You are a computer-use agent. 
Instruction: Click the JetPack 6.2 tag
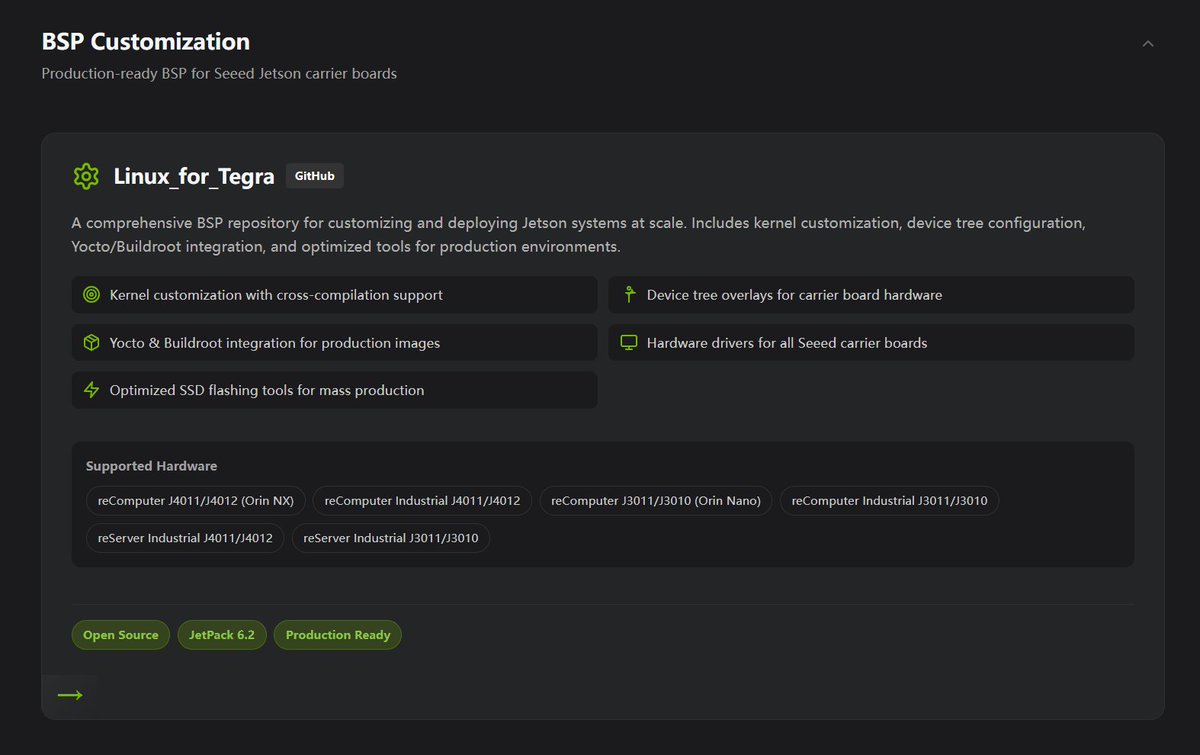coord(222,635)
